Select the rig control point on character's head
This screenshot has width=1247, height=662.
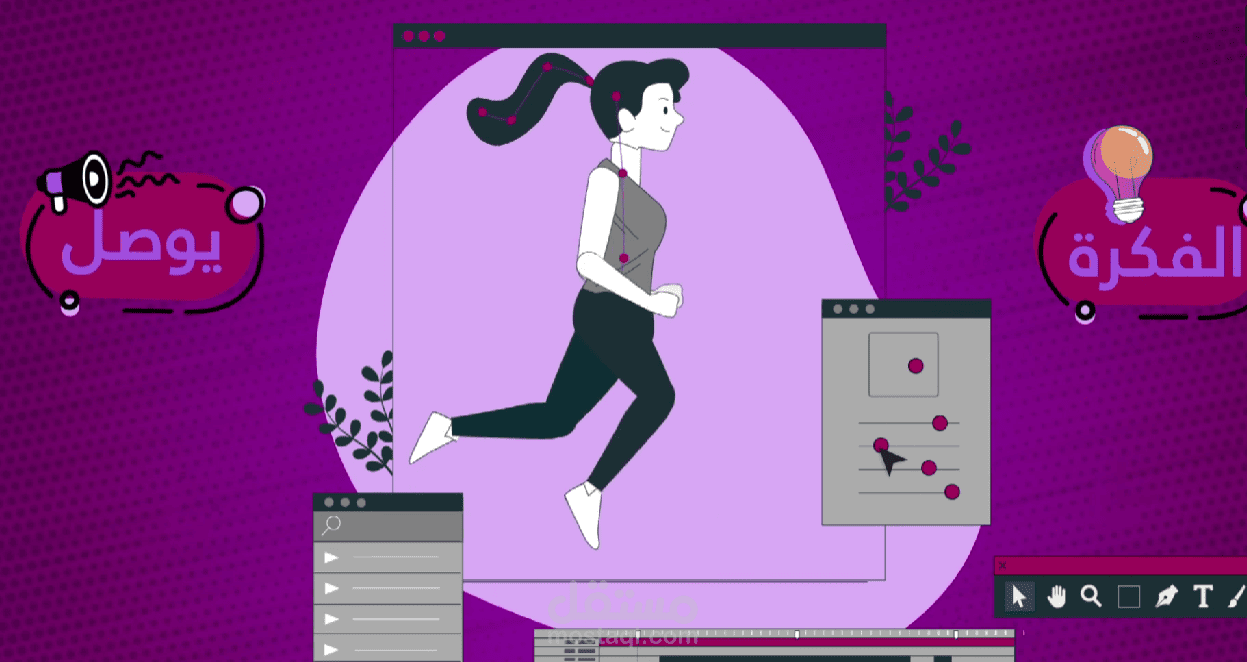[x=616, y=97]
